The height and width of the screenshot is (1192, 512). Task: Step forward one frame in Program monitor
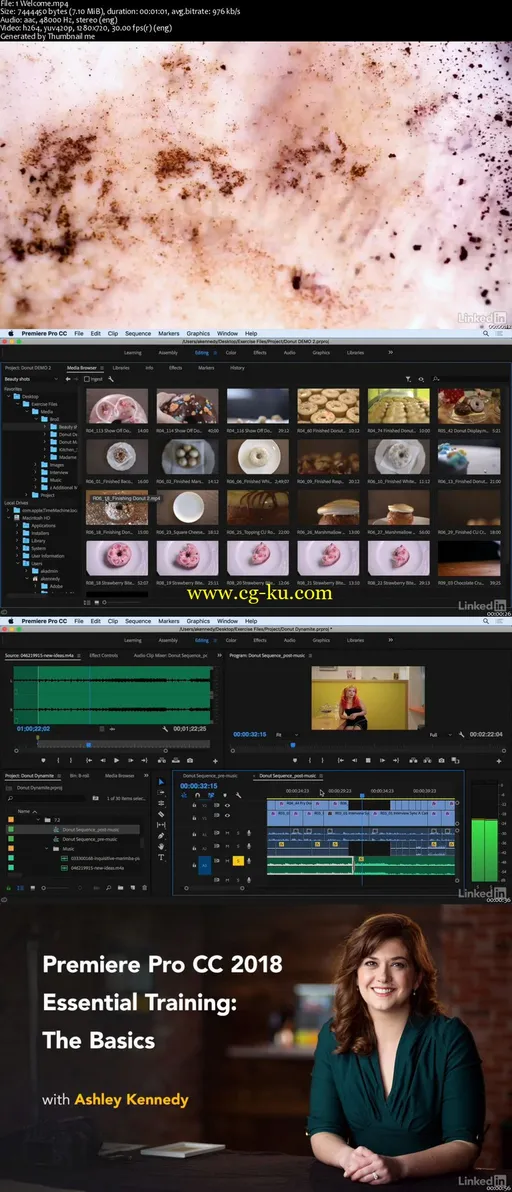(382, 760)
